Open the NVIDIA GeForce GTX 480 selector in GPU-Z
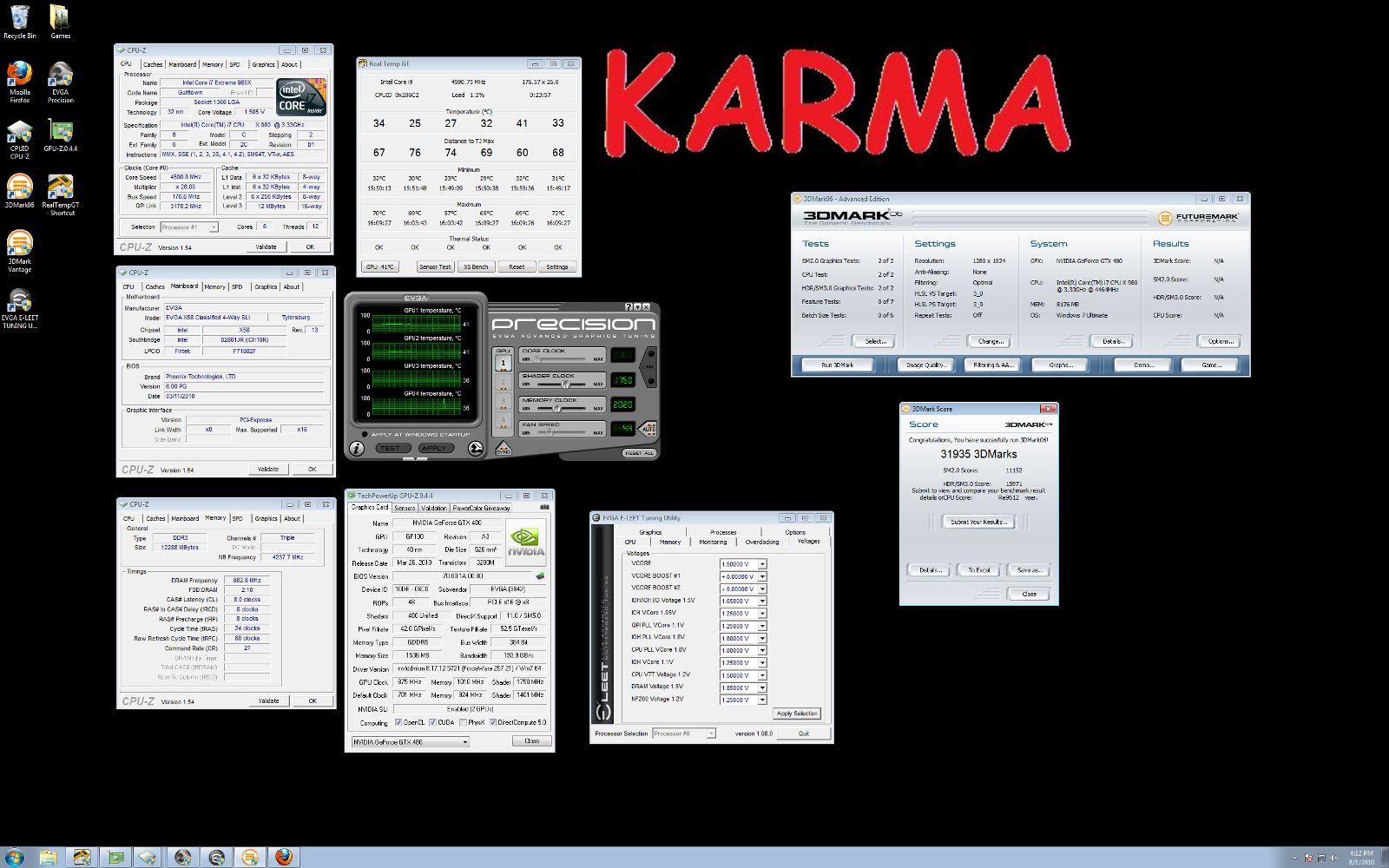Image resolution: width=1389 pixels, height=868 pixels. click(410, 742)
